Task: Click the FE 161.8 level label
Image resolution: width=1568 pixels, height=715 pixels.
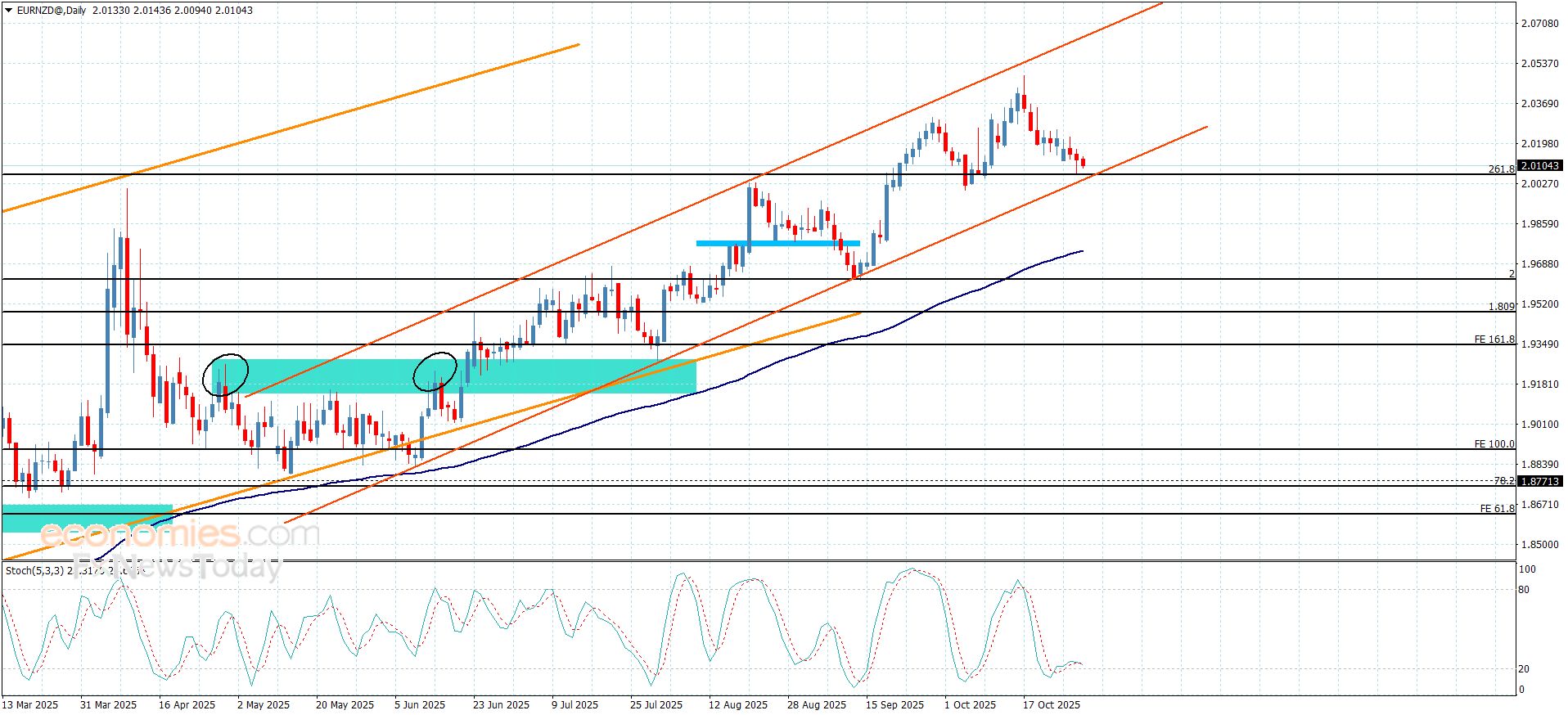Action: (1494, 340)
